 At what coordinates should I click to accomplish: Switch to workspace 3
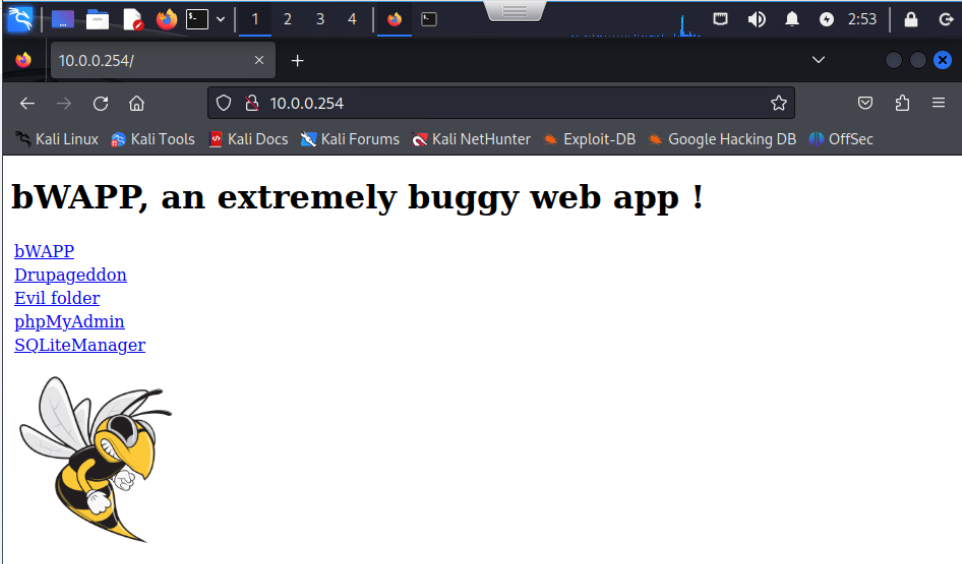[x=320, y=20]
